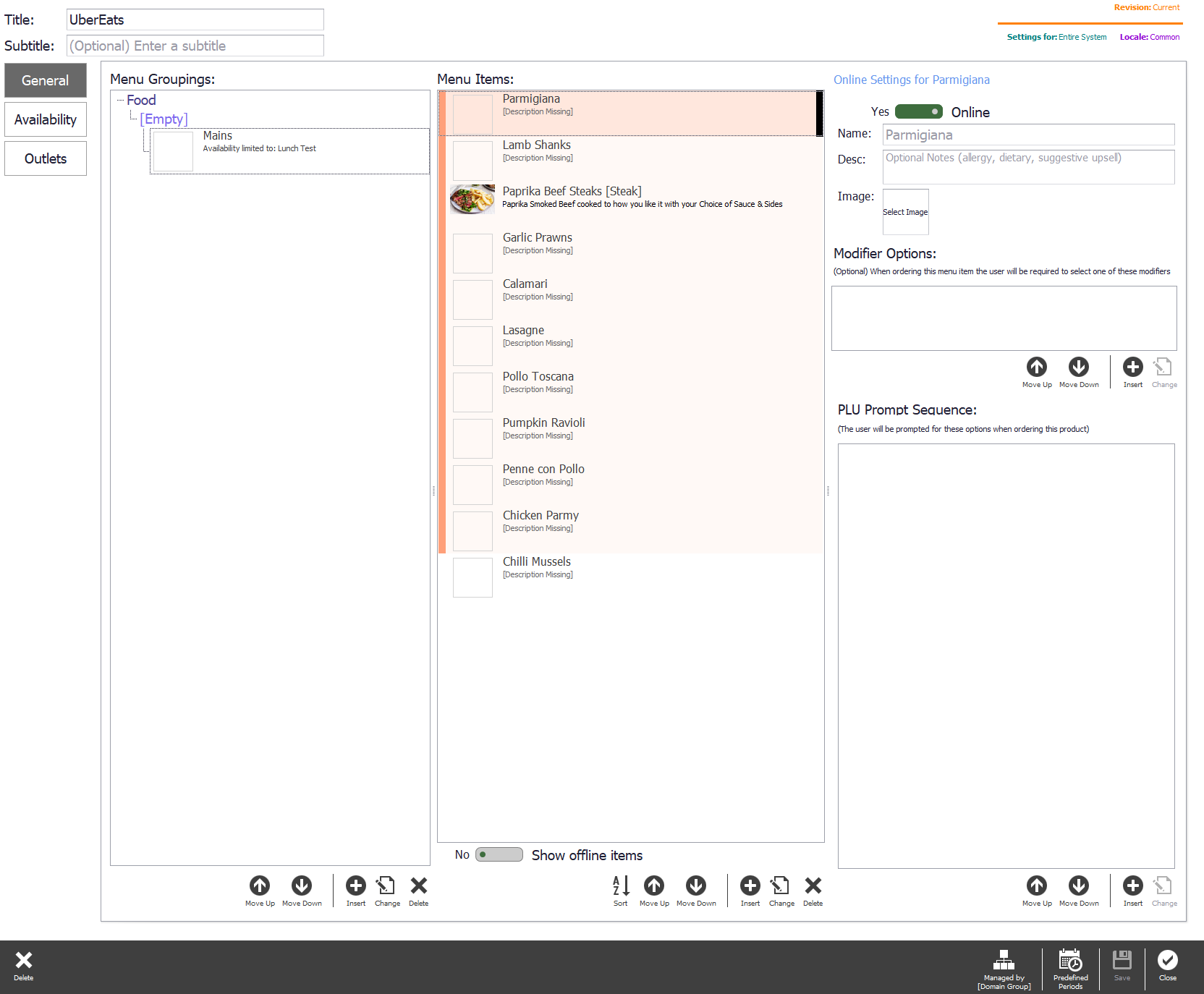1204x994 pixels.
Task: Click Change icon under Menu Items
Action: [781, 890]
